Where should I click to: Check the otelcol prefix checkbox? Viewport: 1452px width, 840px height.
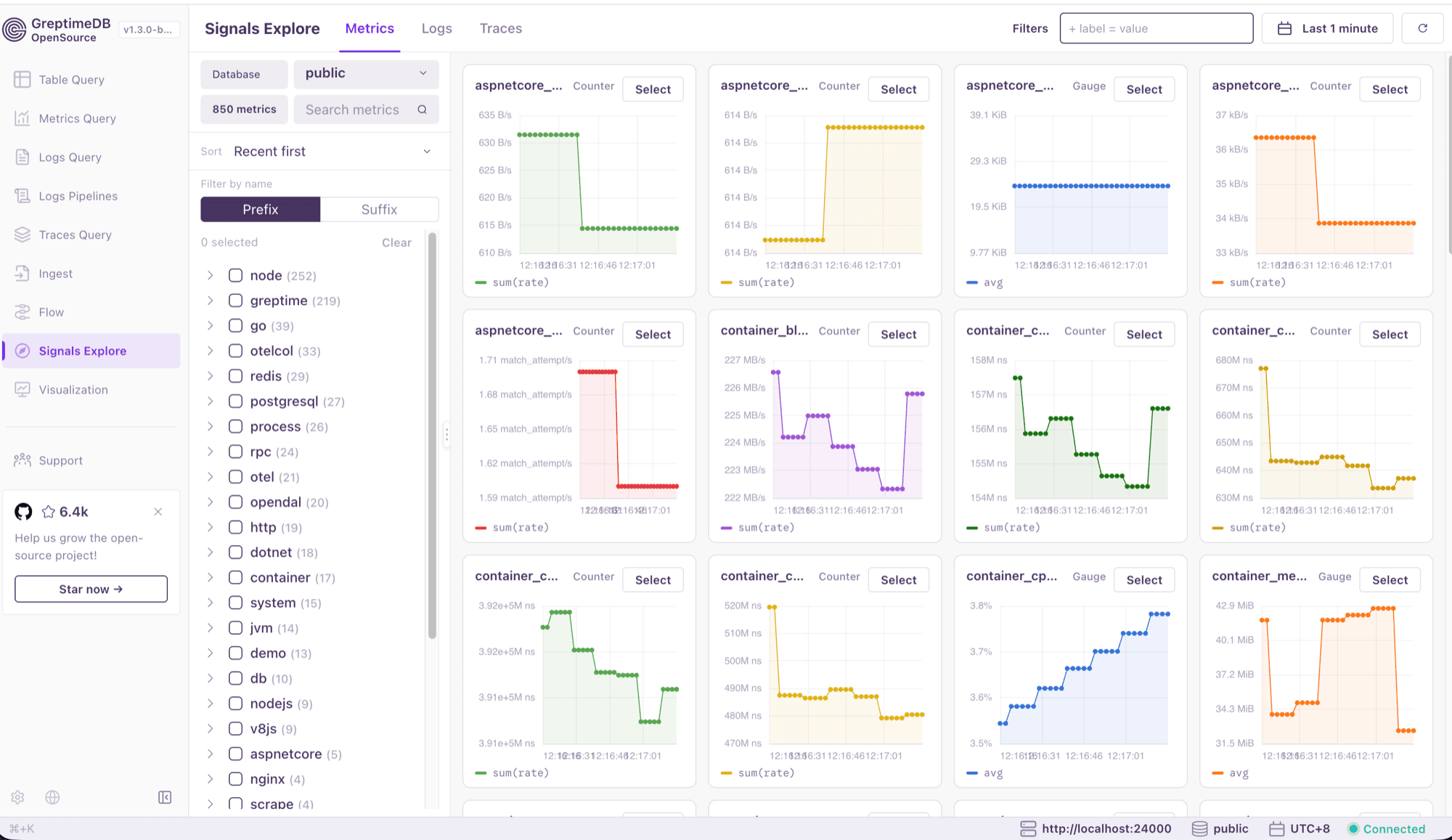235,351
